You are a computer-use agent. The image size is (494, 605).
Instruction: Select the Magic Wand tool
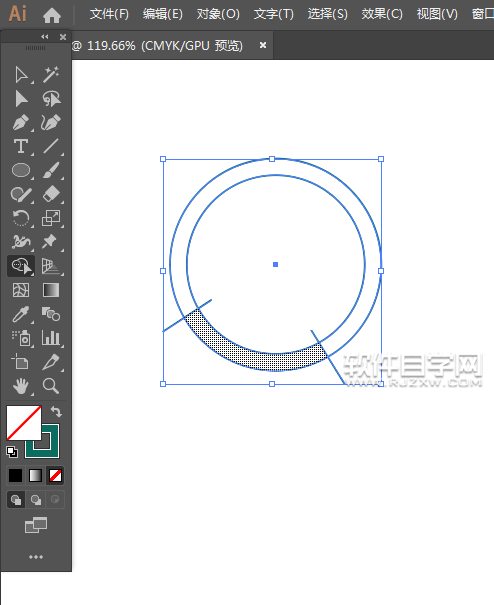51,74
